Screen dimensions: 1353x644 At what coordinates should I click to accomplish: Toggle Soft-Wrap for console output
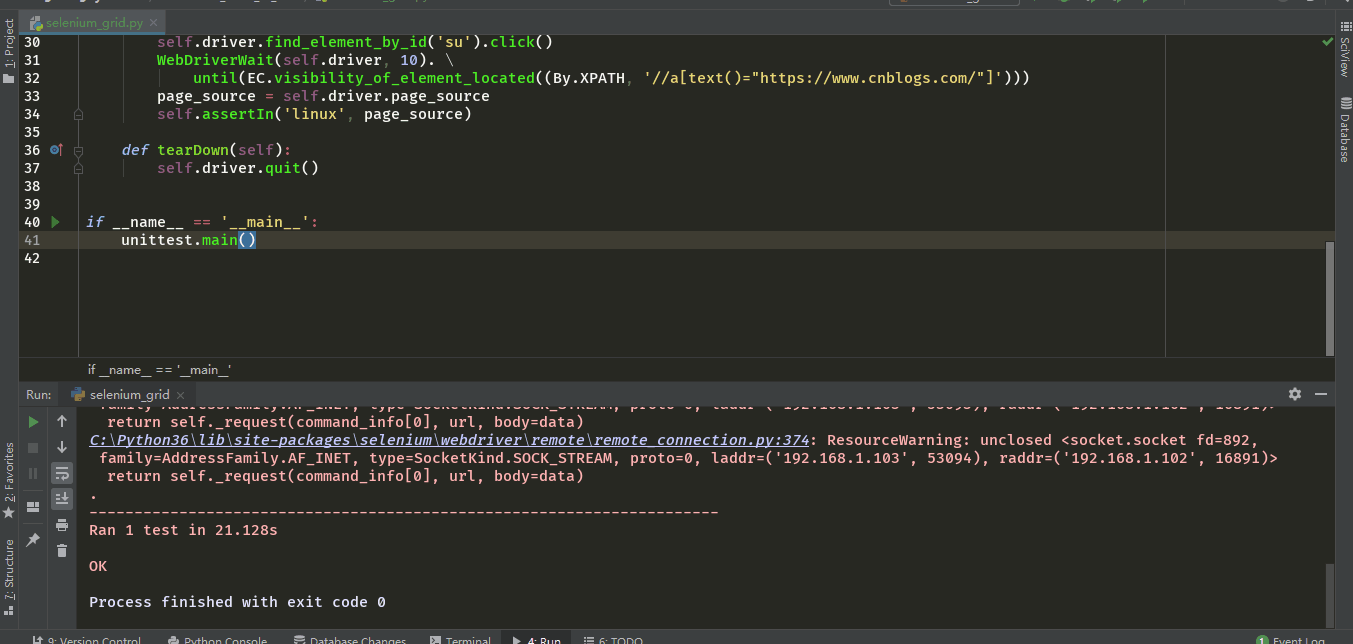tap(62, 473)
